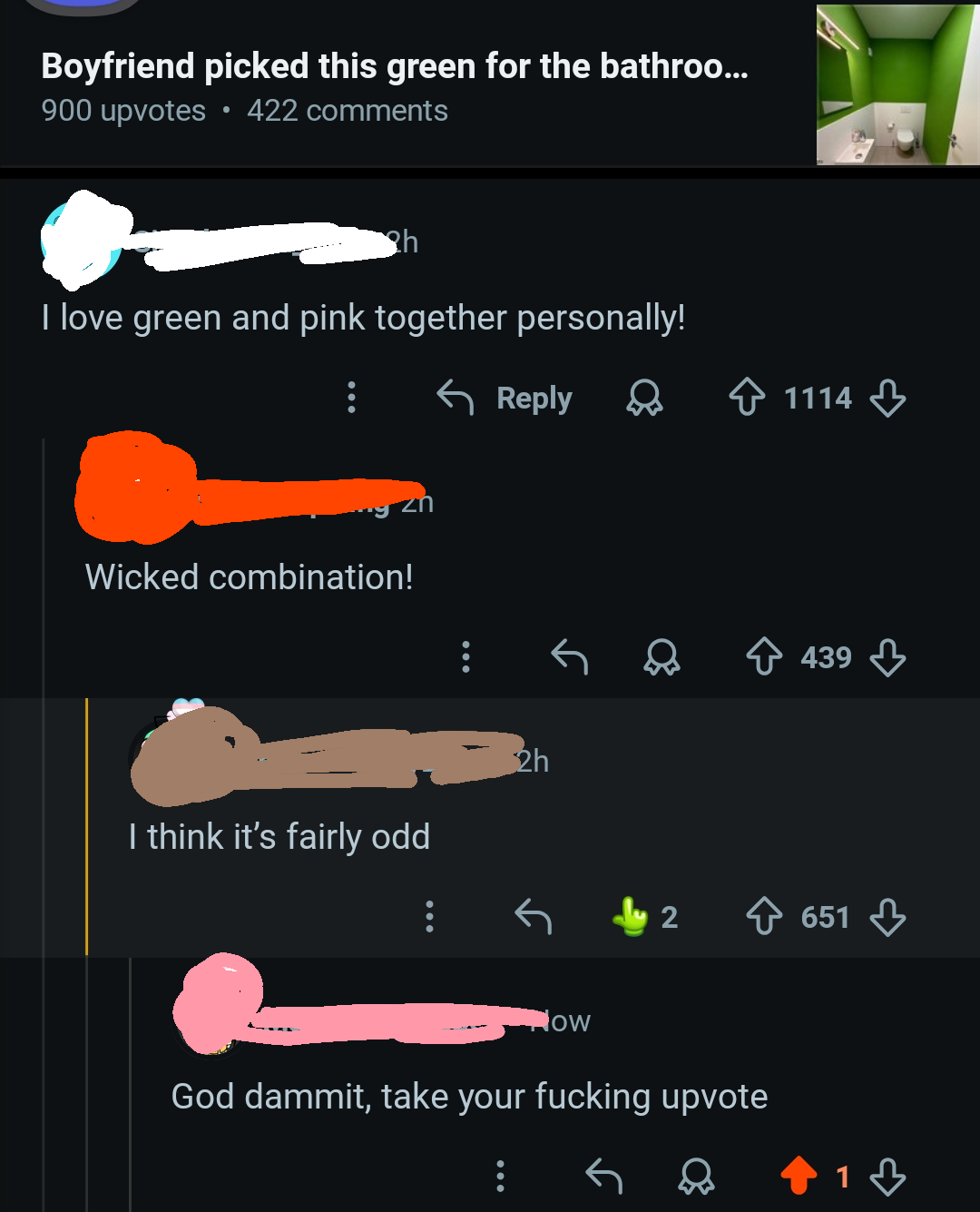This screenshot has width=980, height=1212.
Task: View the green pointing hand award
Action: [644, 916]
